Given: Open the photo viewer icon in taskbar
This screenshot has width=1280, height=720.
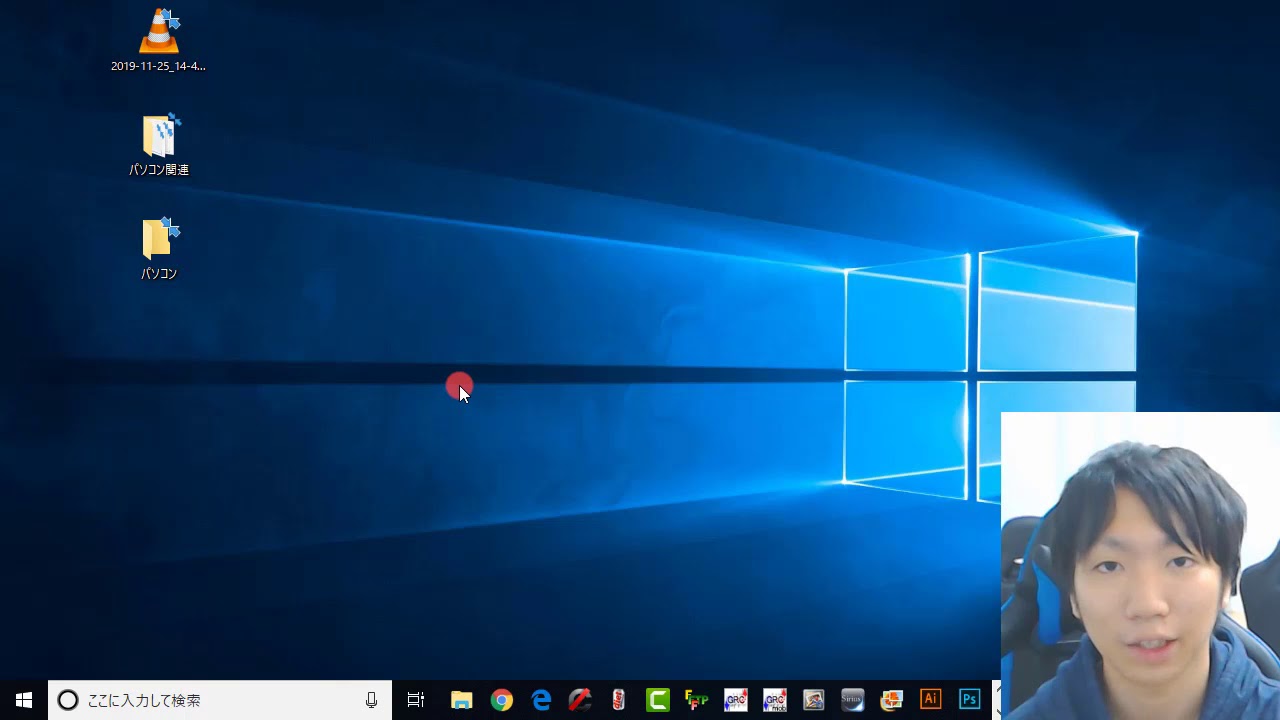Looking at the screenshot, I should click(x=814, y=700).
